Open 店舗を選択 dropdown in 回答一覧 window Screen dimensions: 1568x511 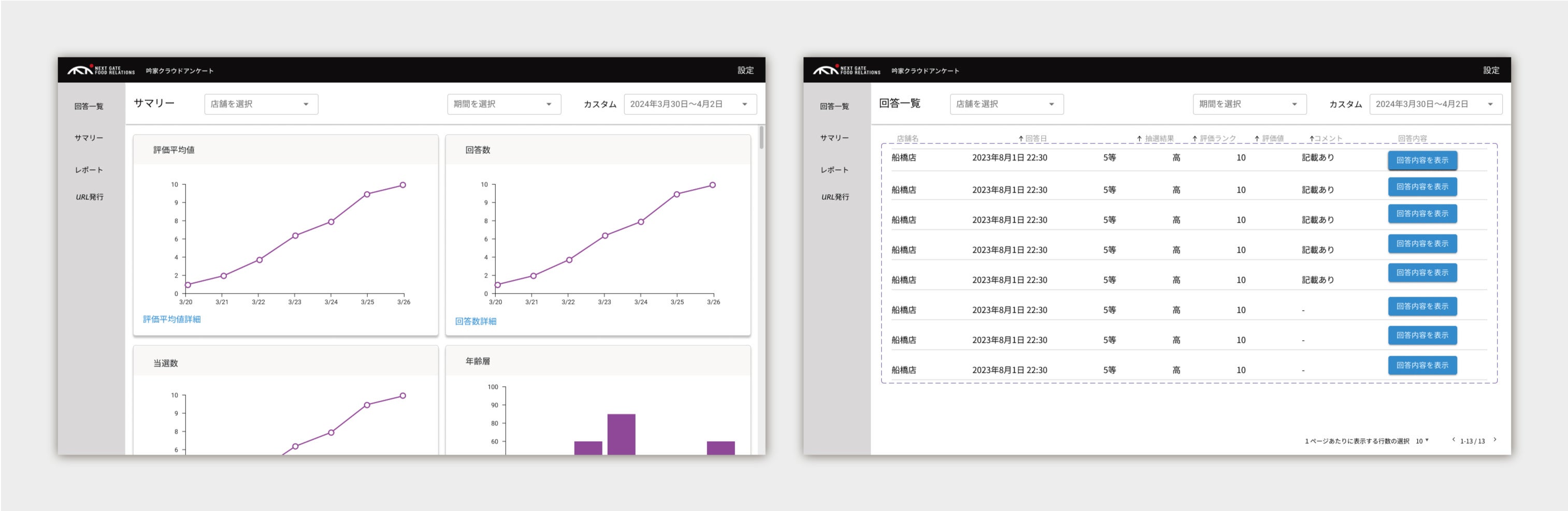pyautogui.click(x=1007, y=104)
